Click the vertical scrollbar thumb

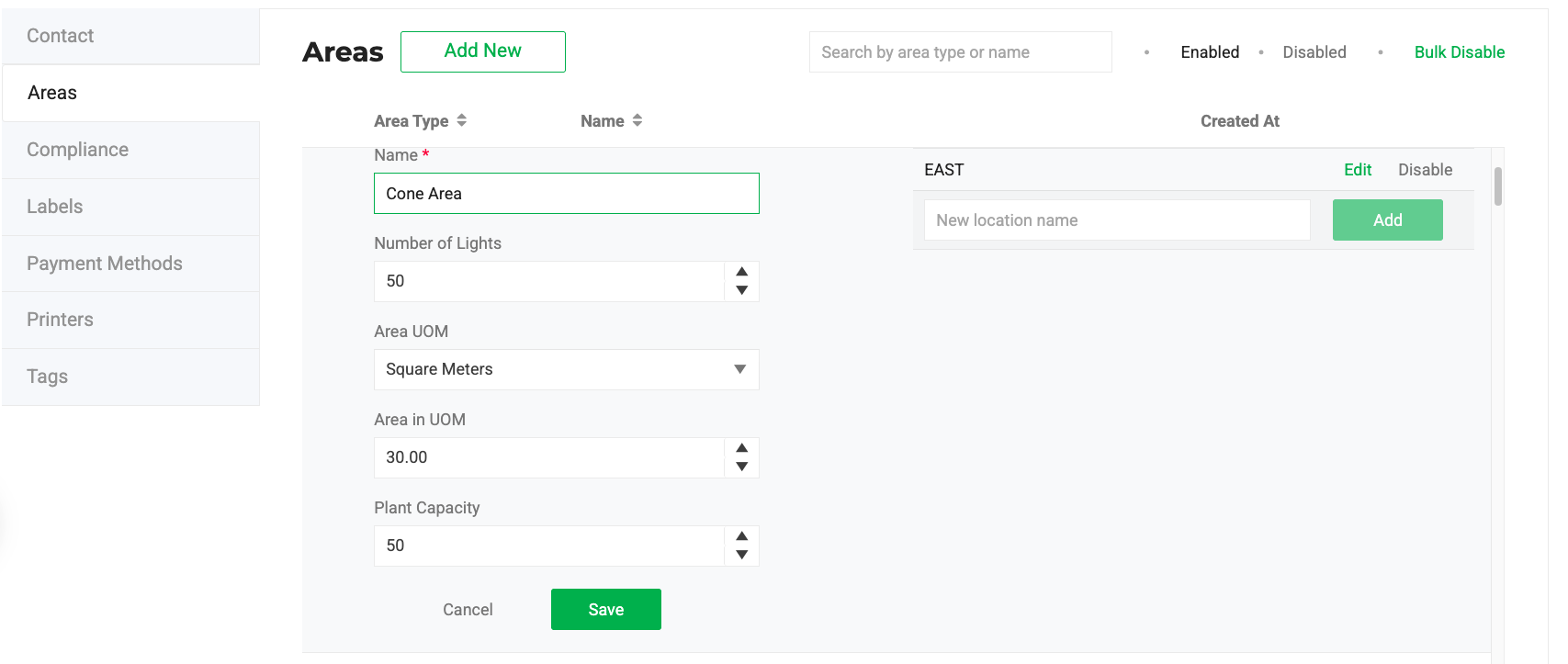[1497, 186]
